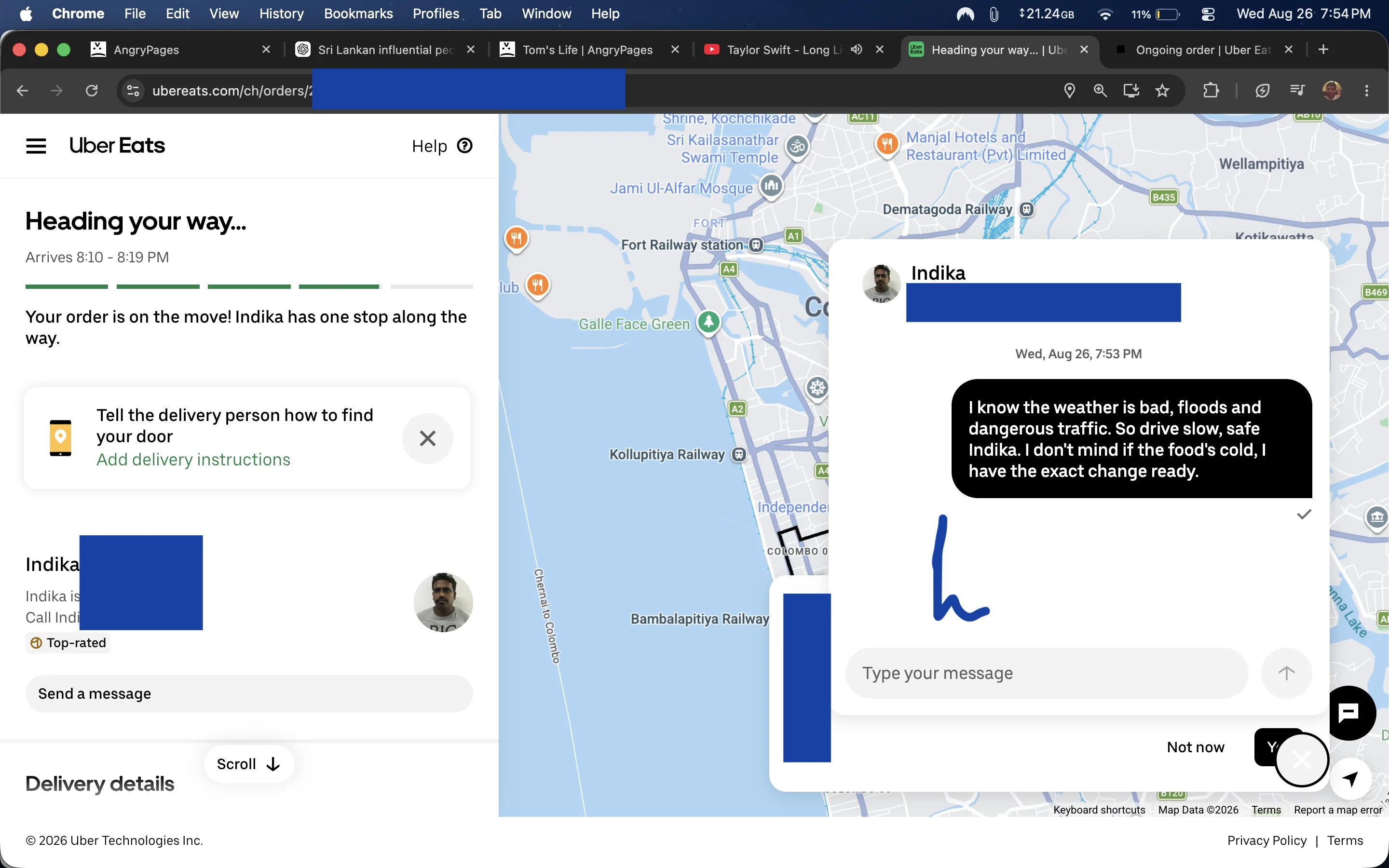This screenshot has height=868, width=1389.
Task: Open the Chrome File menu
Action: click(135, 14)
